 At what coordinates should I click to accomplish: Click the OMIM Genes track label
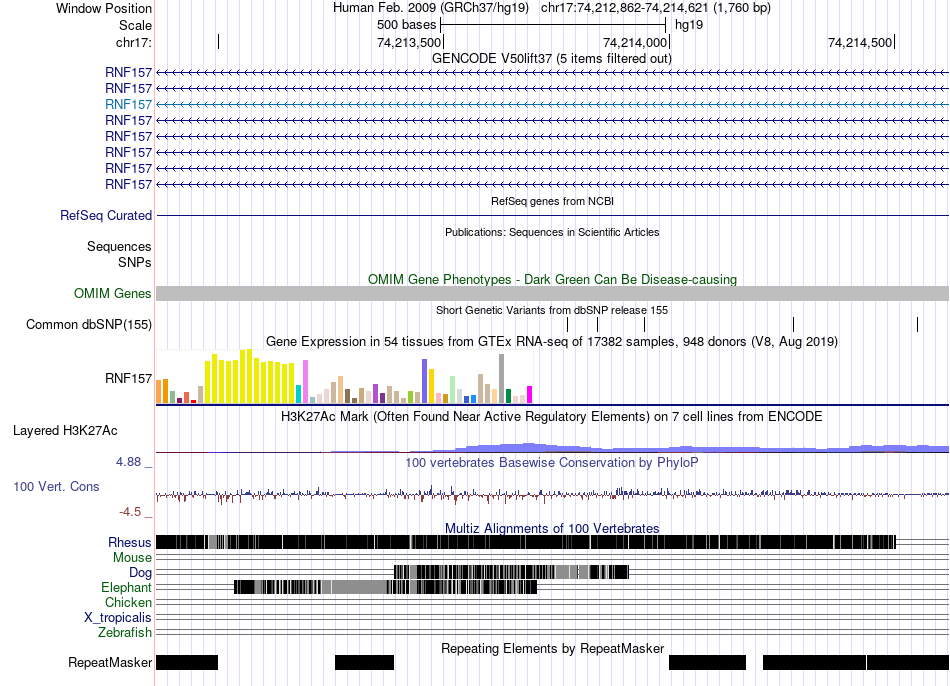[x=113, y=293]
